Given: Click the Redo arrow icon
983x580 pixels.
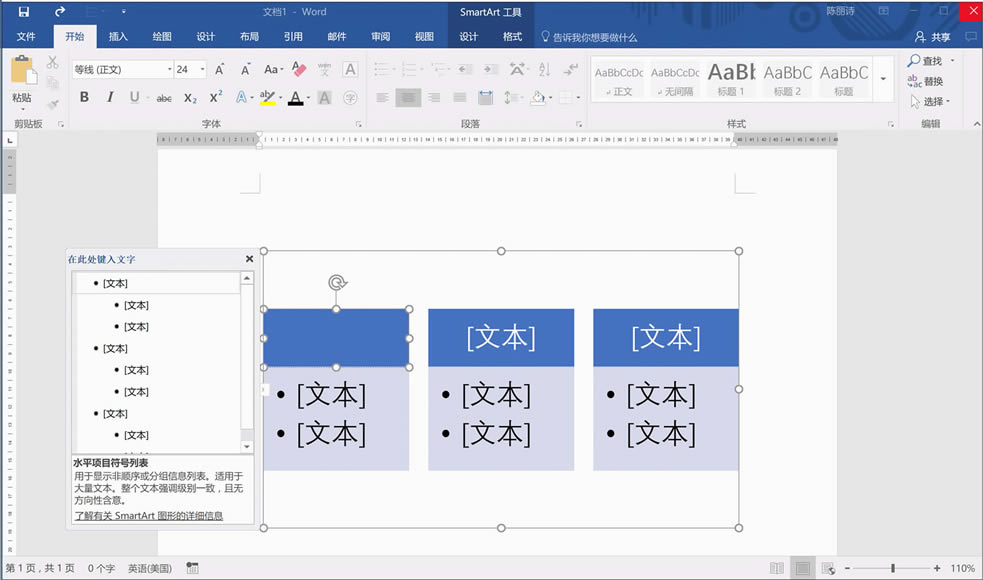Looking at the screenshot, I should pos(60,11).
